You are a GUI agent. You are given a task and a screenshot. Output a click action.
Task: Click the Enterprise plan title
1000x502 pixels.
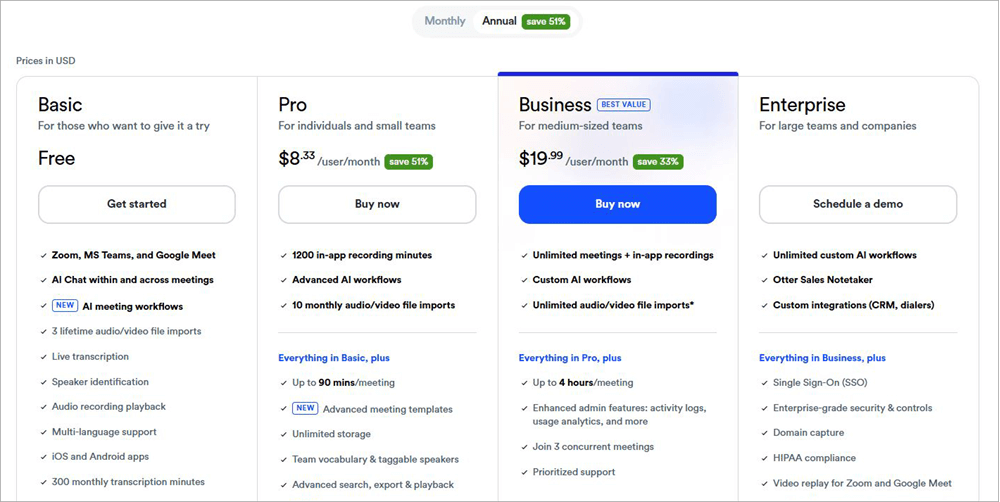coord(802,105)
